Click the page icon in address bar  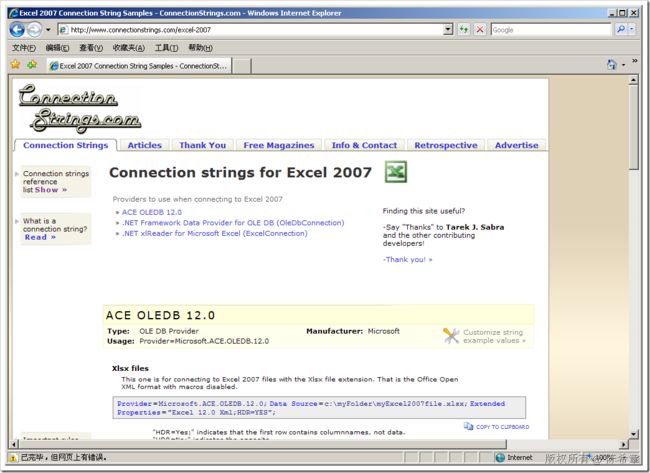click(63, 30)
